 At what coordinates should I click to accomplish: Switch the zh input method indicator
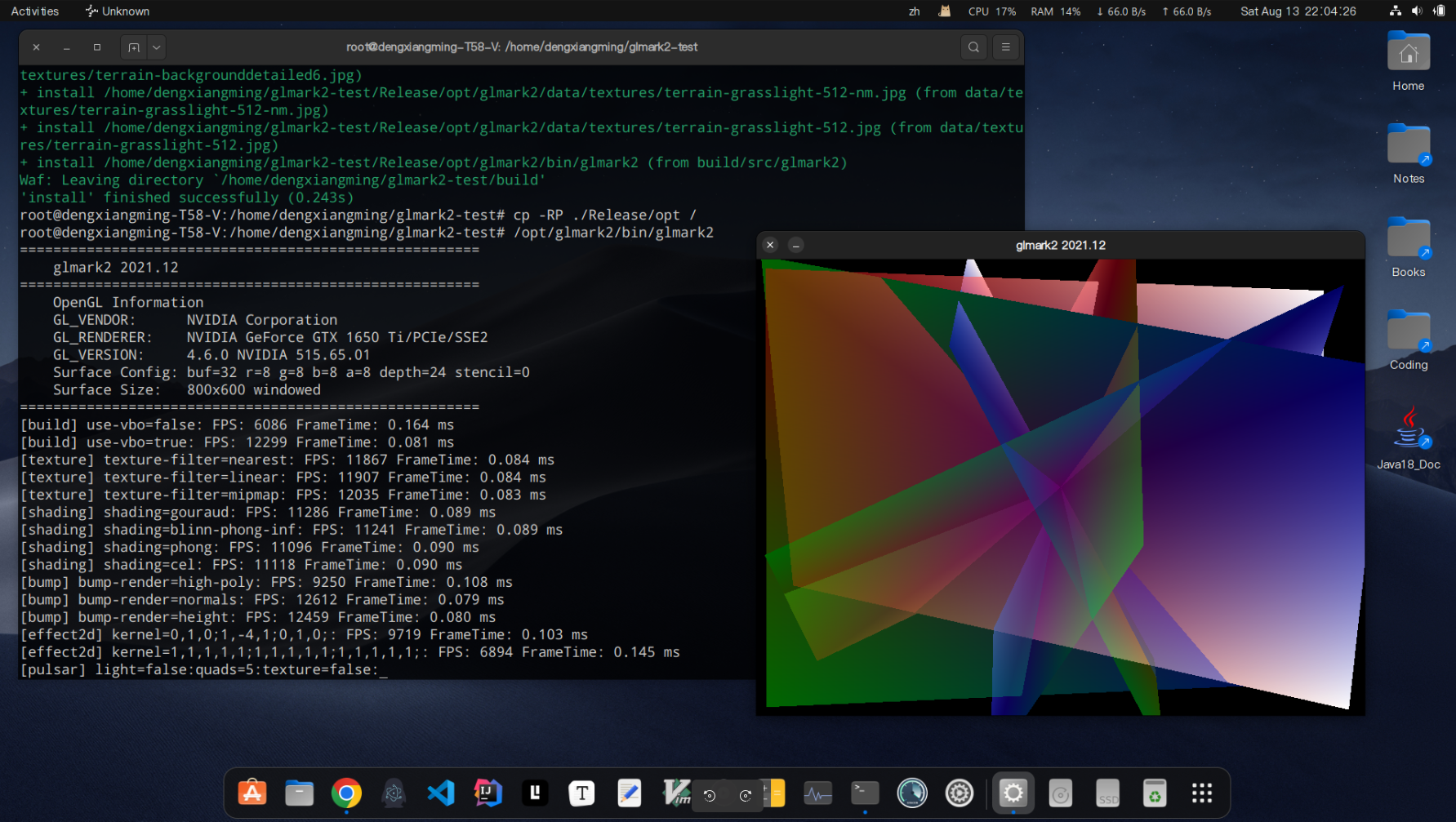point(914,11)
